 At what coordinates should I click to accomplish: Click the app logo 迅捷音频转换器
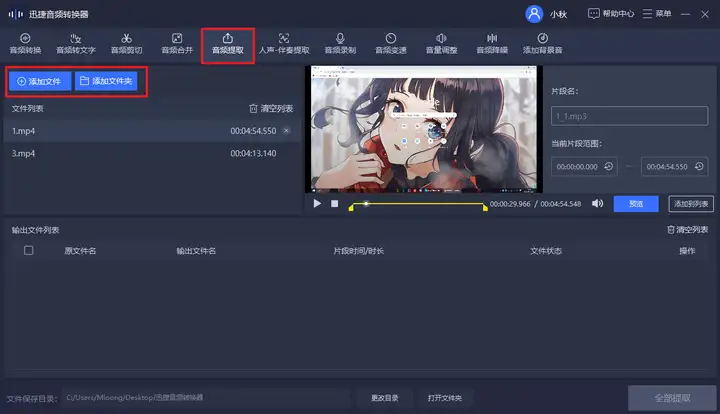click(x=48, y=14)
